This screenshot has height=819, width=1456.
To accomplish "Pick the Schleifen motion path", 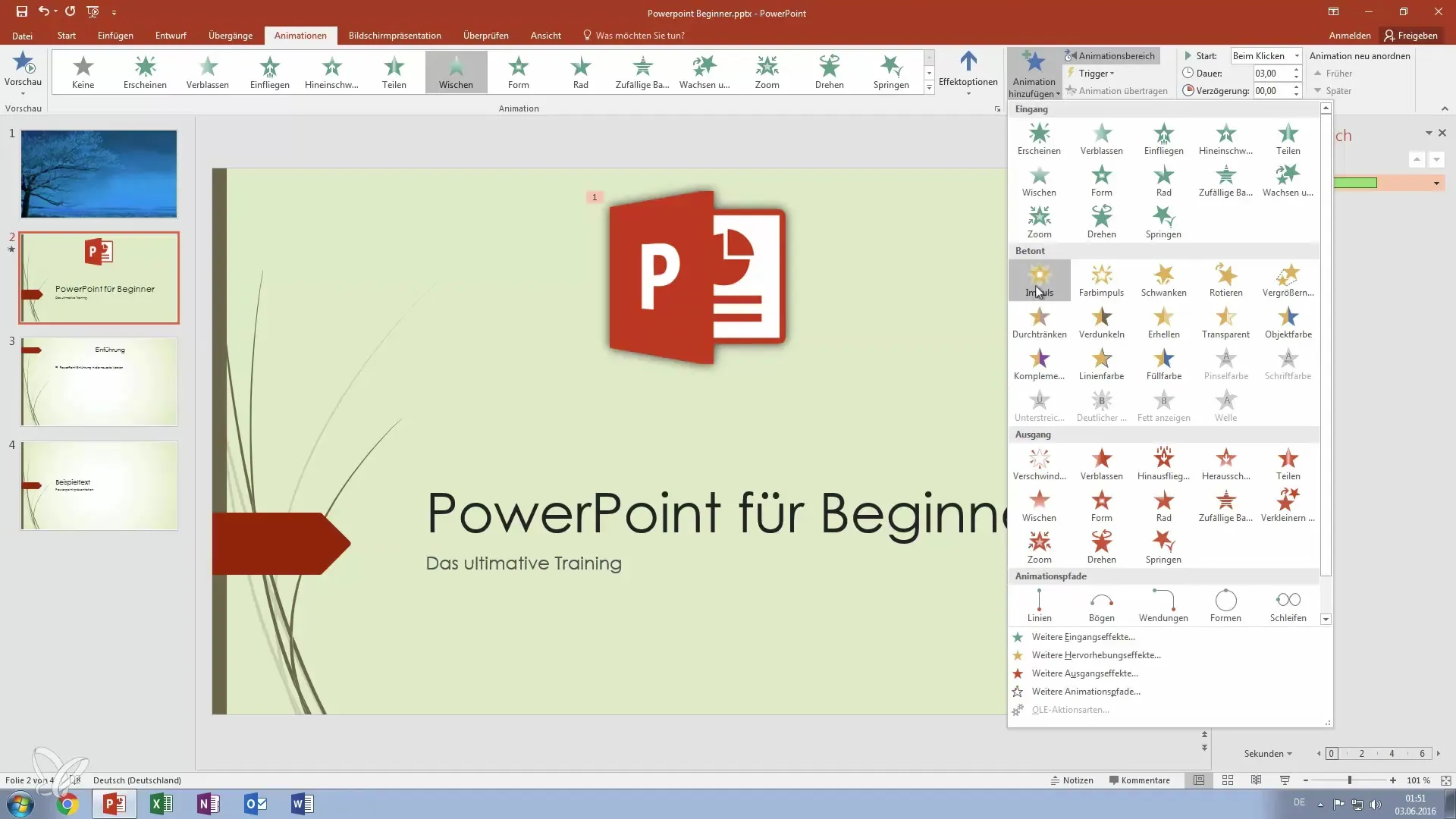I will point(1288,606).
